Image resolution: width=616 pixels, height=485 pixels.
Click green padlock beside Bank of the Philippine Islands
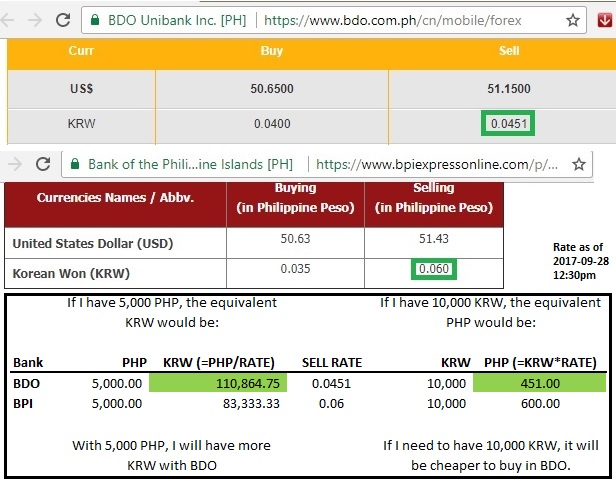coord(75,164)
